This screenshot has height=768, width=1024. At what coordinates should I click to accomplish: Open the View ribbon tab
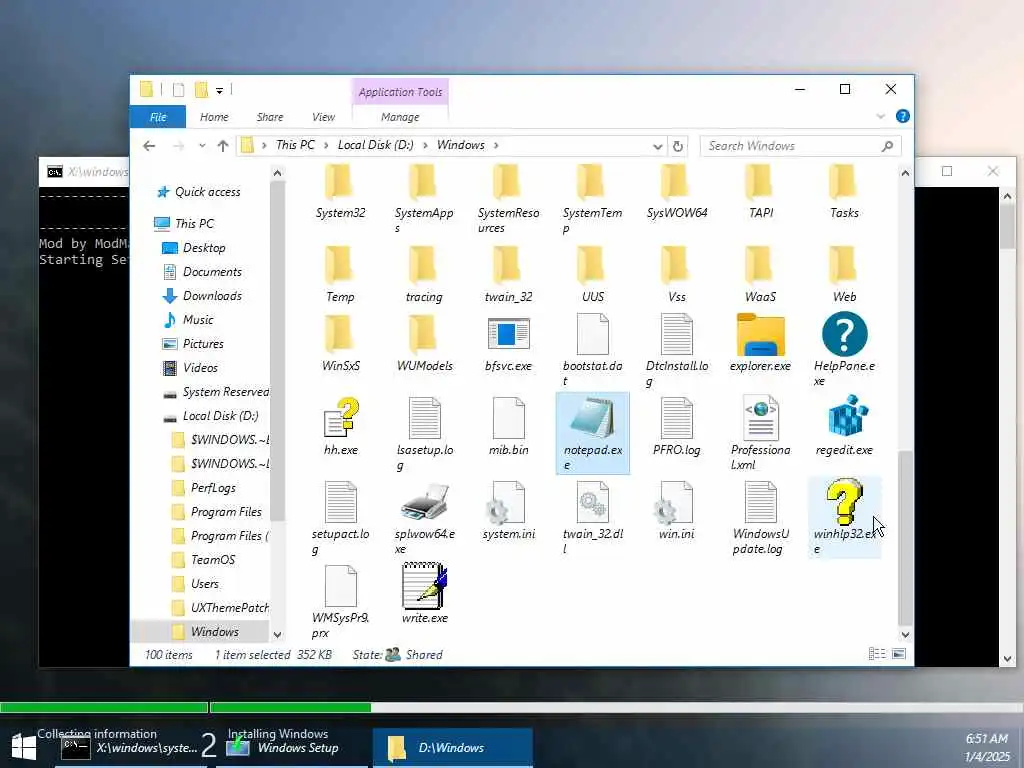323,117
